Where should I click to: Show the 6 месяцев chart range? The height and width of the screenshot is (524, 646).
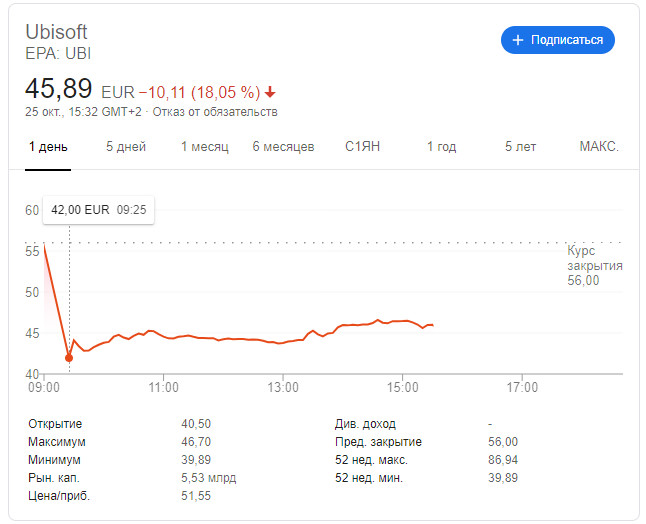[283, 147]
